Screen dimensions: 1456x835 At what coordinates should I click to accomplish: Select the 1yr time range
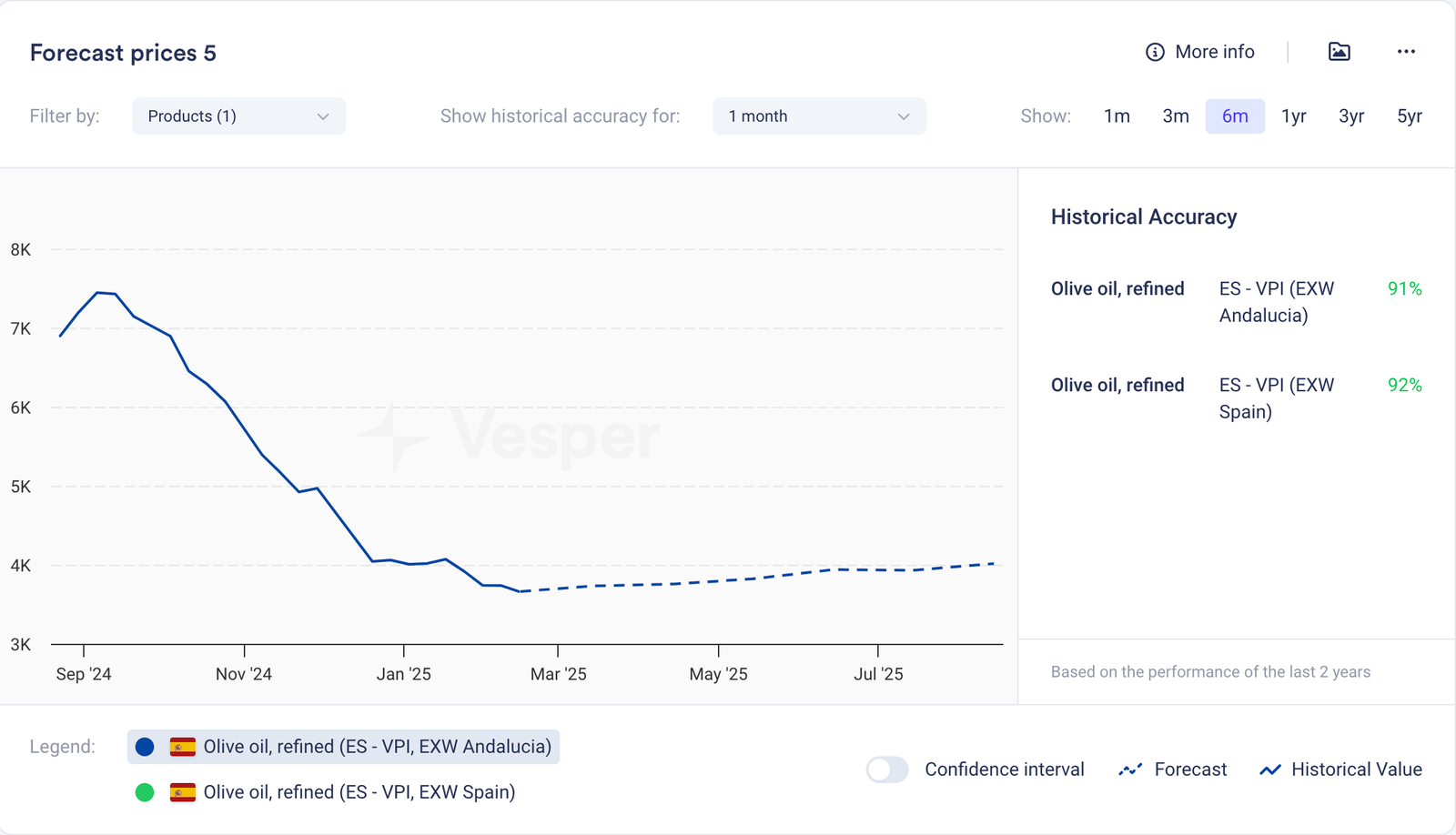pos(1293,116)
